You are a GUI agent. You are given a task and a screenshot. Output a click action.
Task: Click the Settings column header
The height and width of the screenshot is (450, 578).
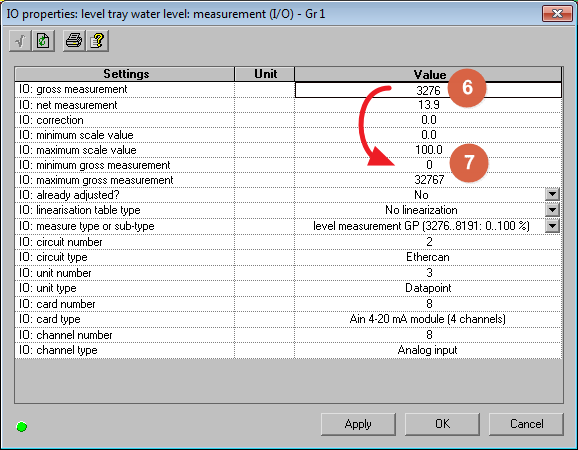[x=125, y=74]
